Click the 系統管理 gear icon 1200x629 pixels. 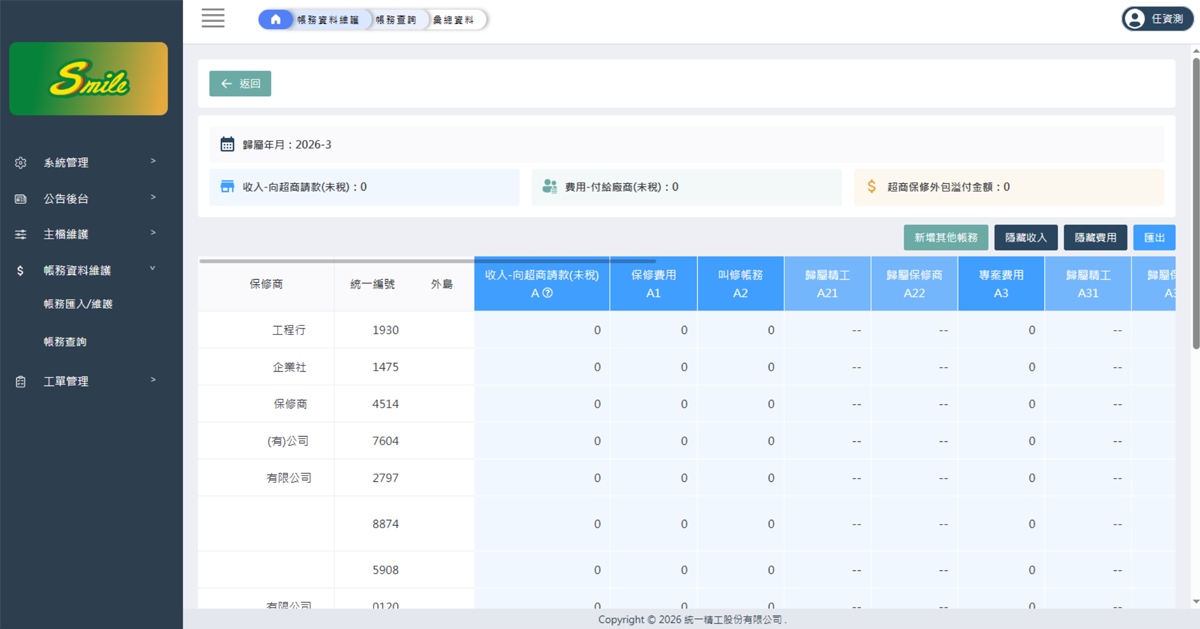21,163
